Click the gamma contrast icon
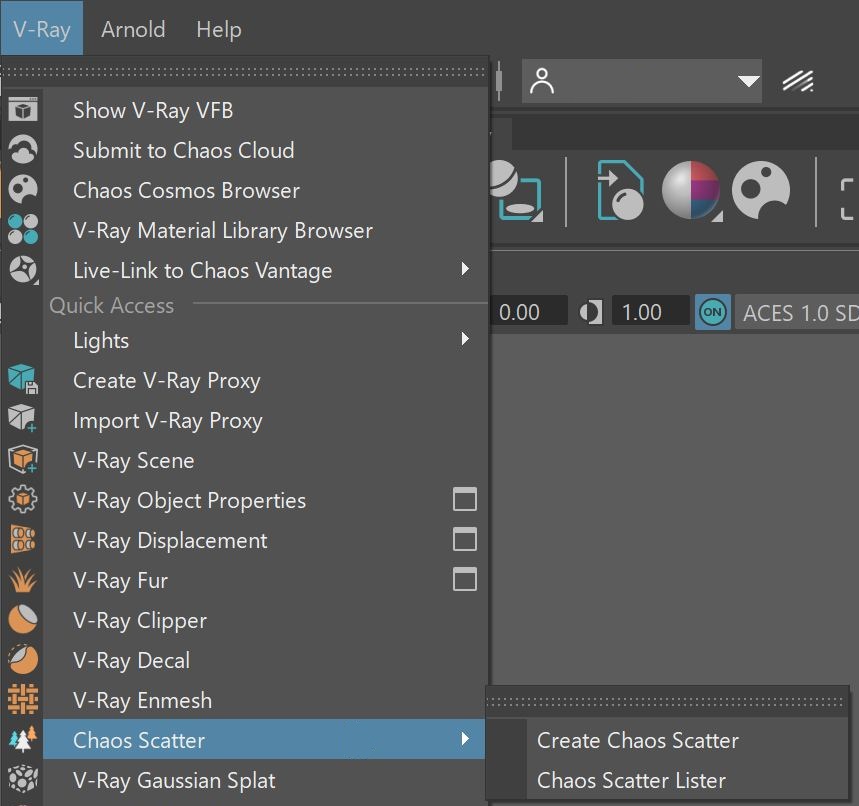 pos(591,312)
